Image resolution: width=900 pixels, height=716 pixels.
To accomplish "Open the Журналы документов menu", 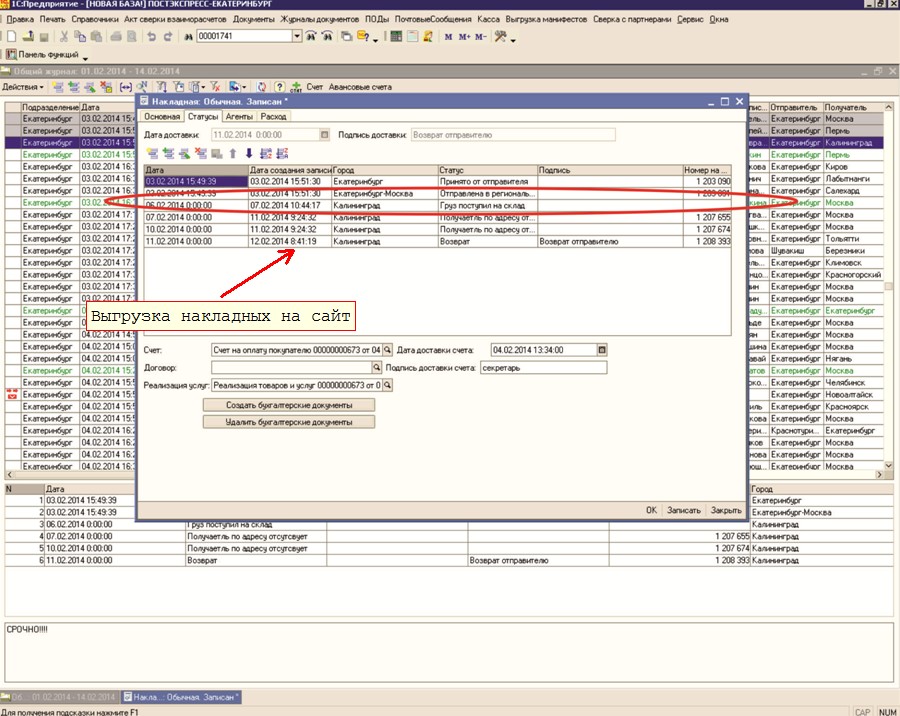I will [320, 19].
